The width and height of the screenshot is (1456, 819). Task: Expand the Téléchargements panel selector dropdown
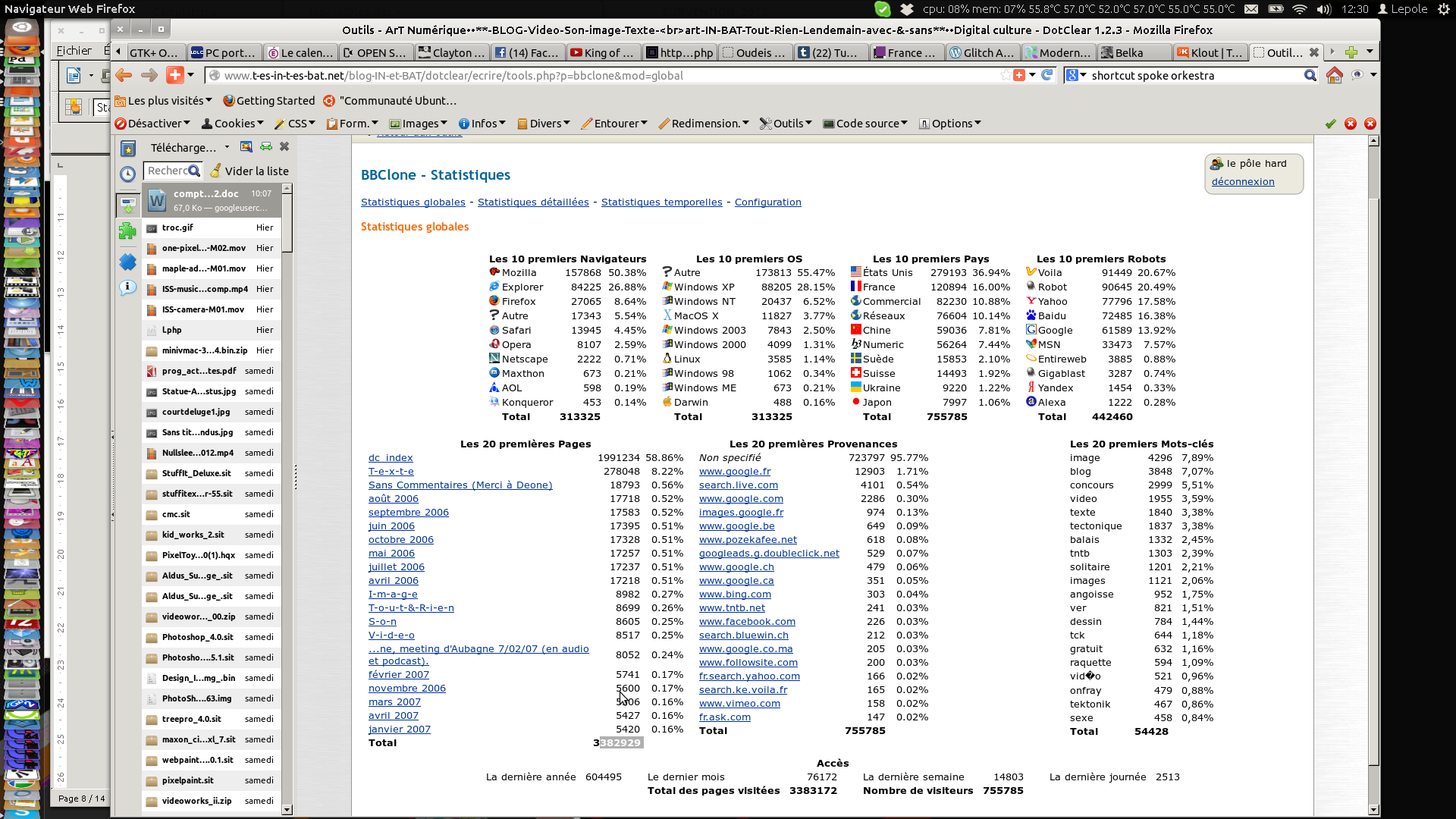coord(227,147)
